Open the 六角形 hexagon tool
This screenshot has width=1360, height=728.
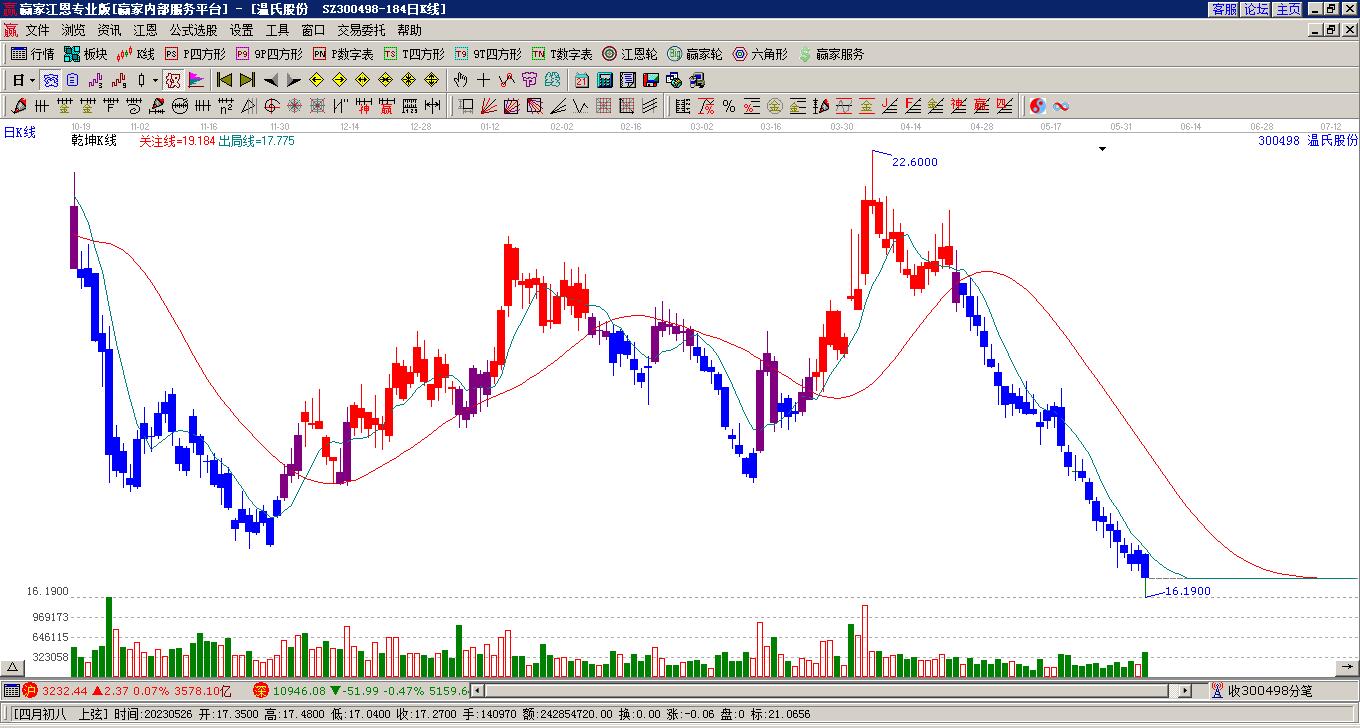point(760,54)
